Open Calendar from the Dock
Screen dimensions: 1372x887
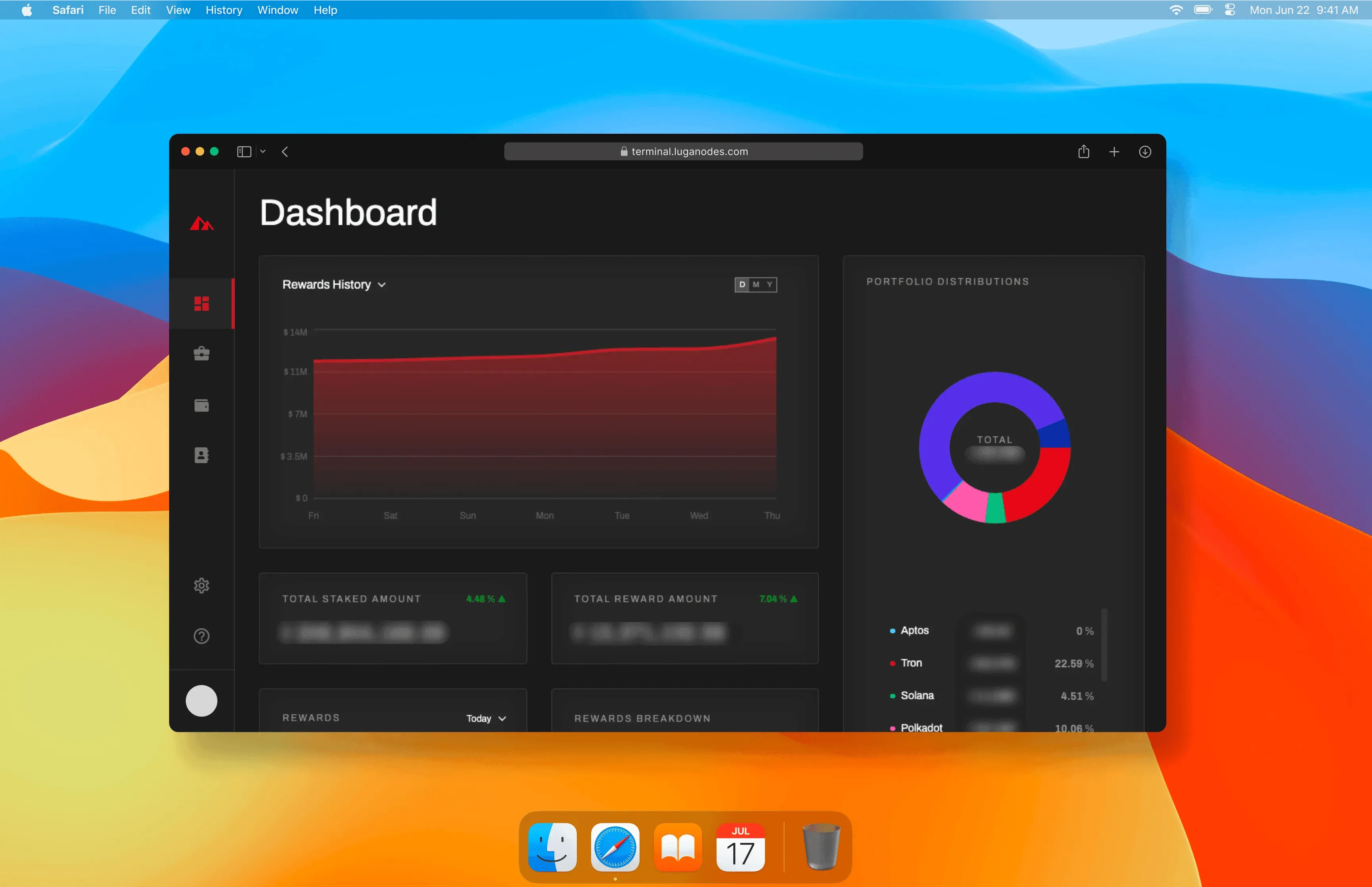[740, 847]
